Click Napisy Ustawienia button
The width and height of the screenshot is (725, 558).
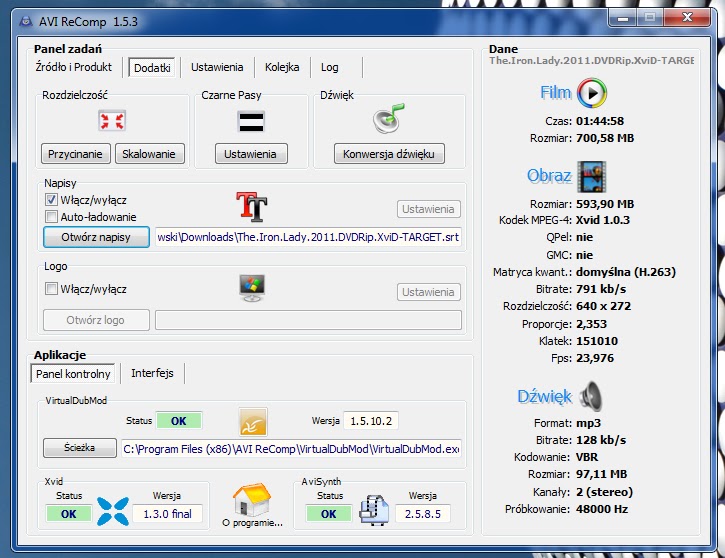[428, 209]
